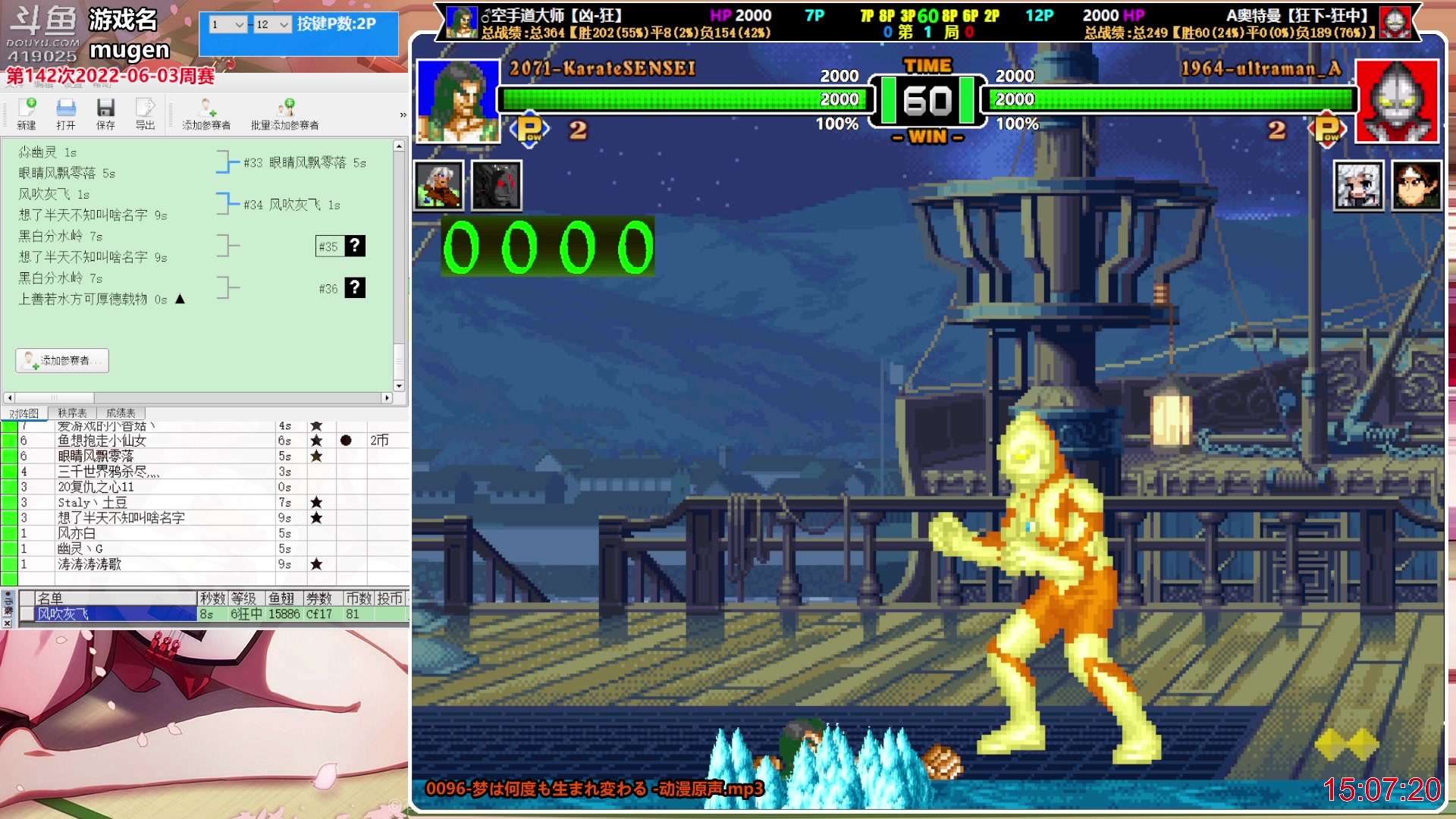
Task: Click the star in the 鱼想抱走小仙女 row
Action: click(316, 441)
